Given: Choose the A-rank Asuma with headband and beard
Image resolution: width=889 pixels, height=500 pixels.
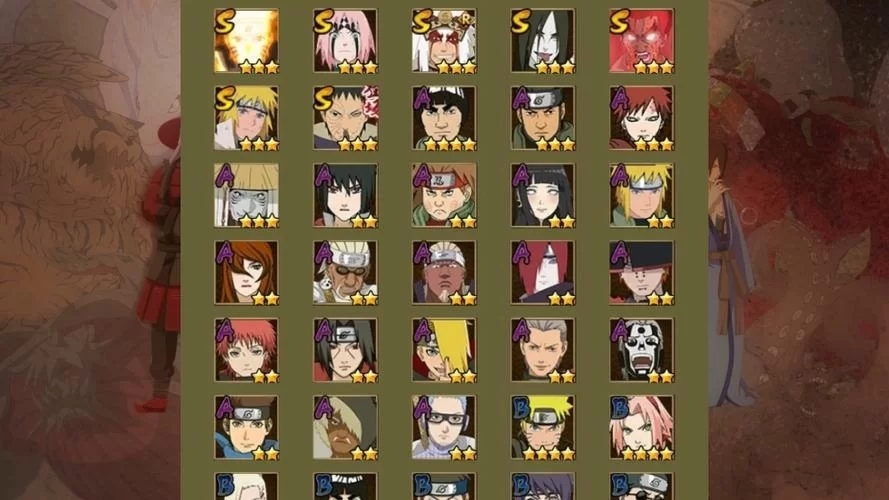Looking at the screenshot, I should point(543,118).
